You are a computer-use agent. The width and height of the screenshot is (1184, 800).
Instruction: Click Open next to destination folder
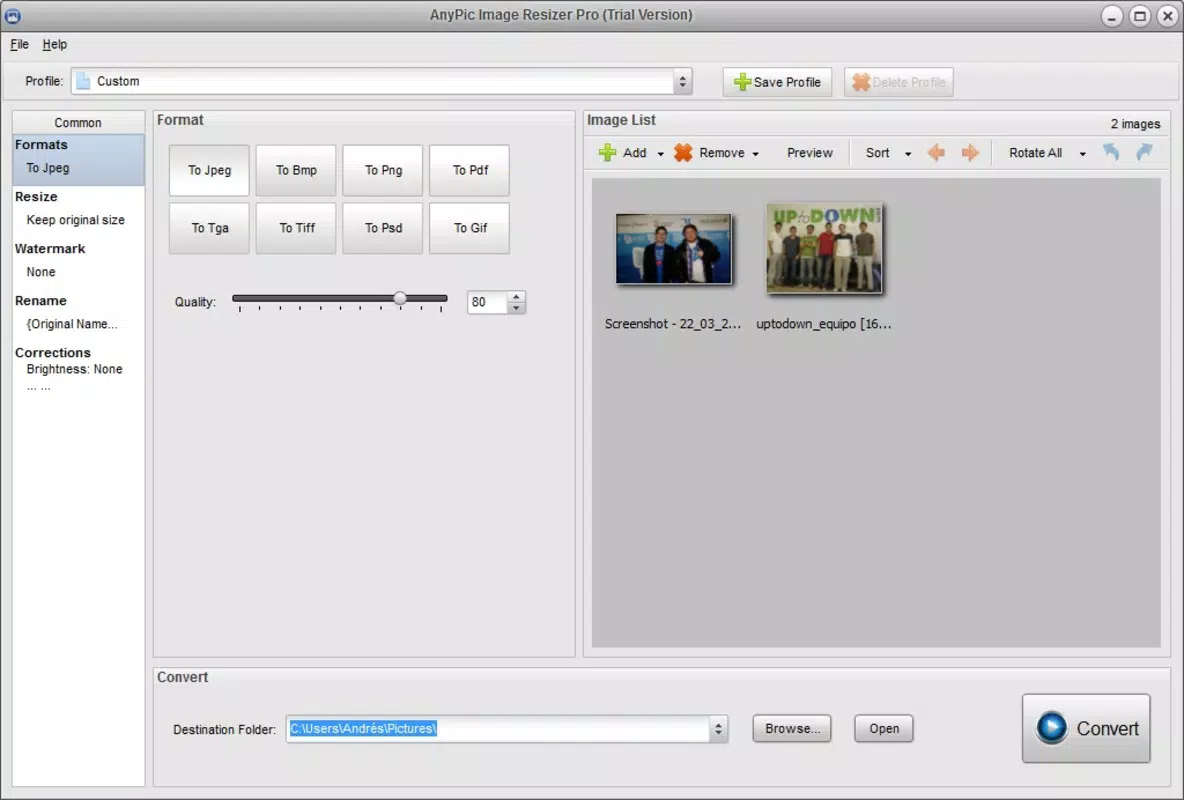click(x=883, y=729)
